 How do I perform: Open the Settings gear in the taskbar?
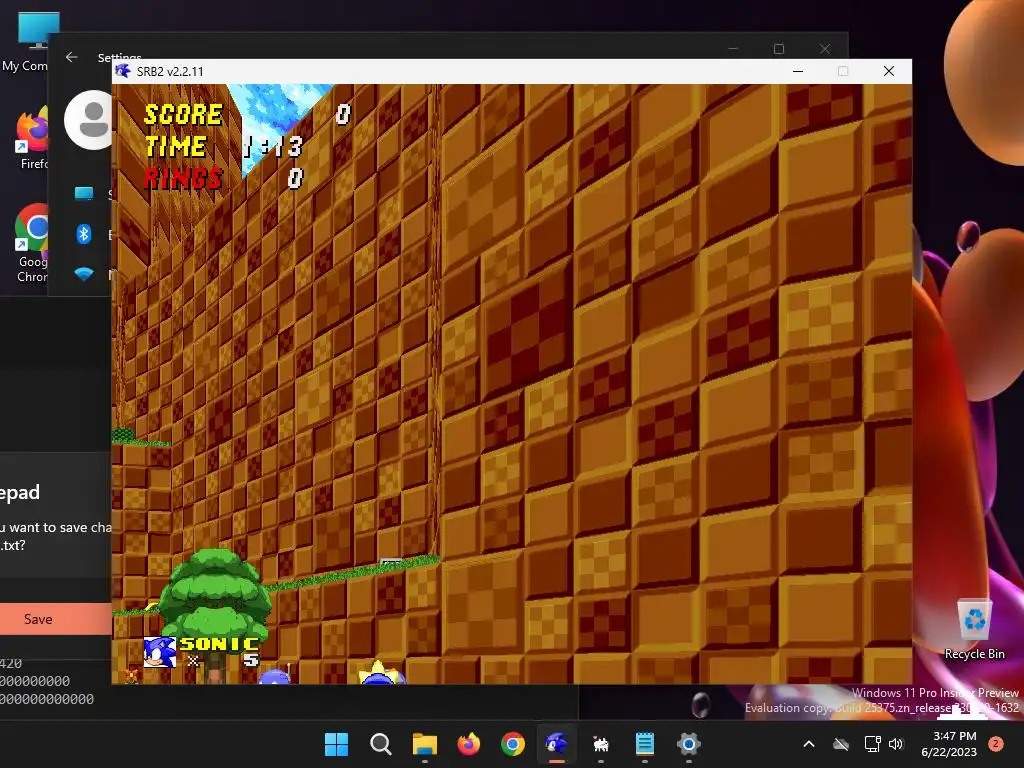[x=688, y=743]
